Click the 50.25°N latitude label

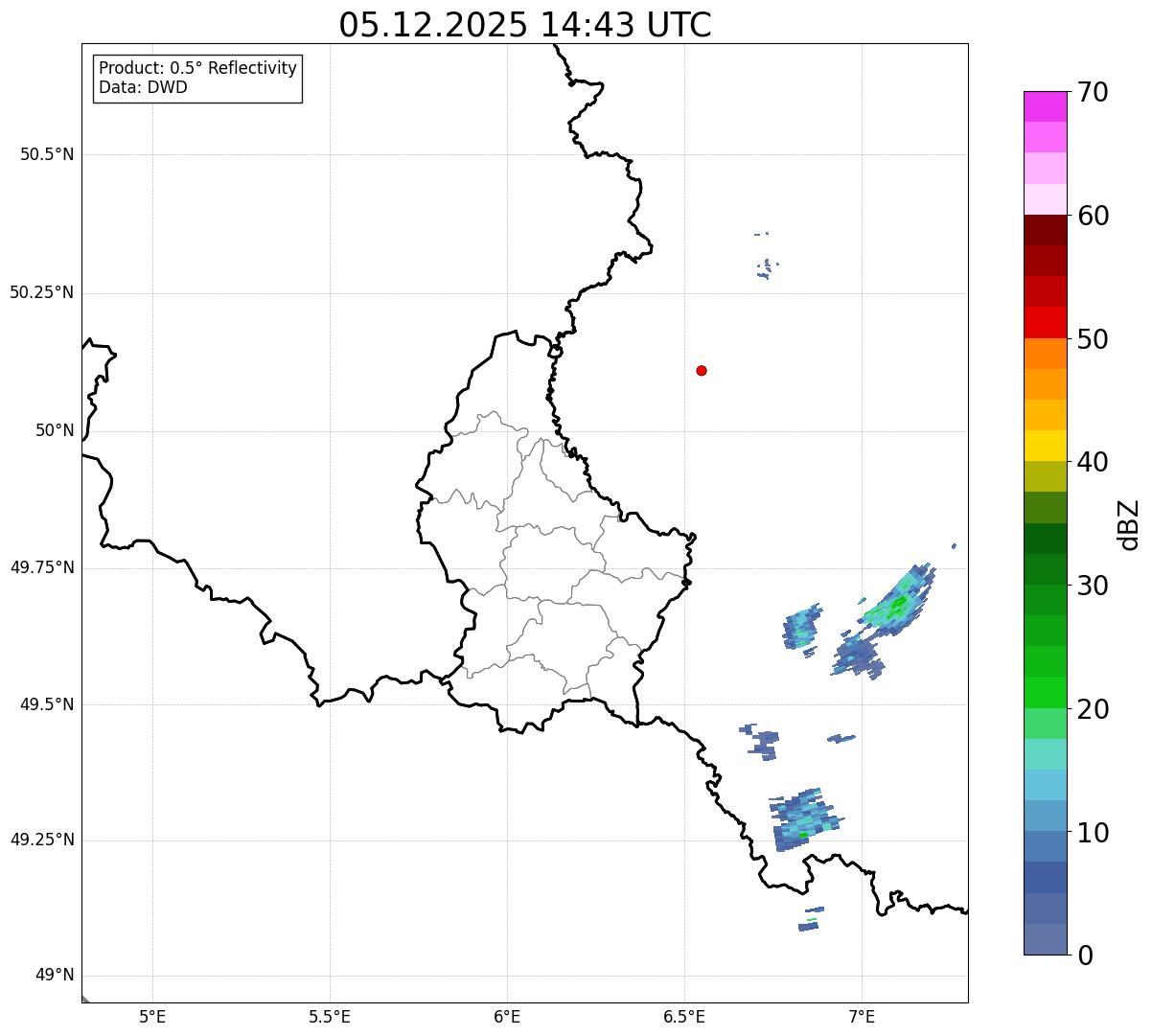coord(42,292)
